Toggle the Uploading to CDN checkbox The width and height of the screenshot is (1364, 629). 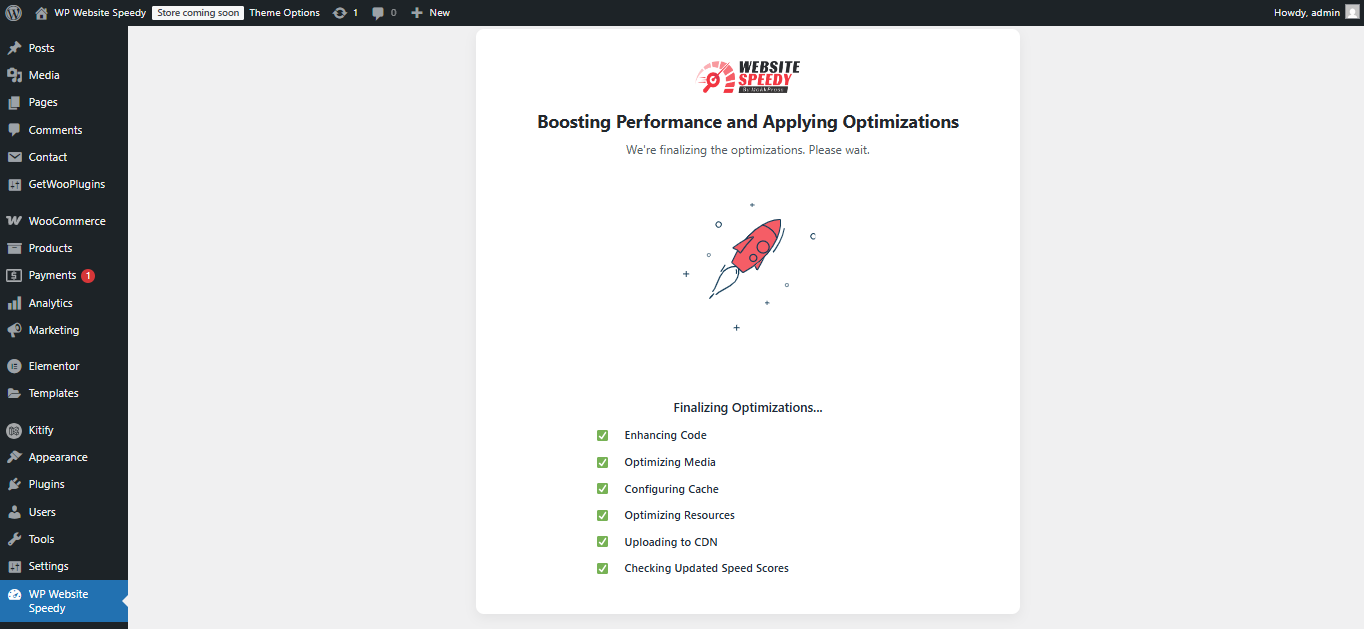(x=602, y=542)
